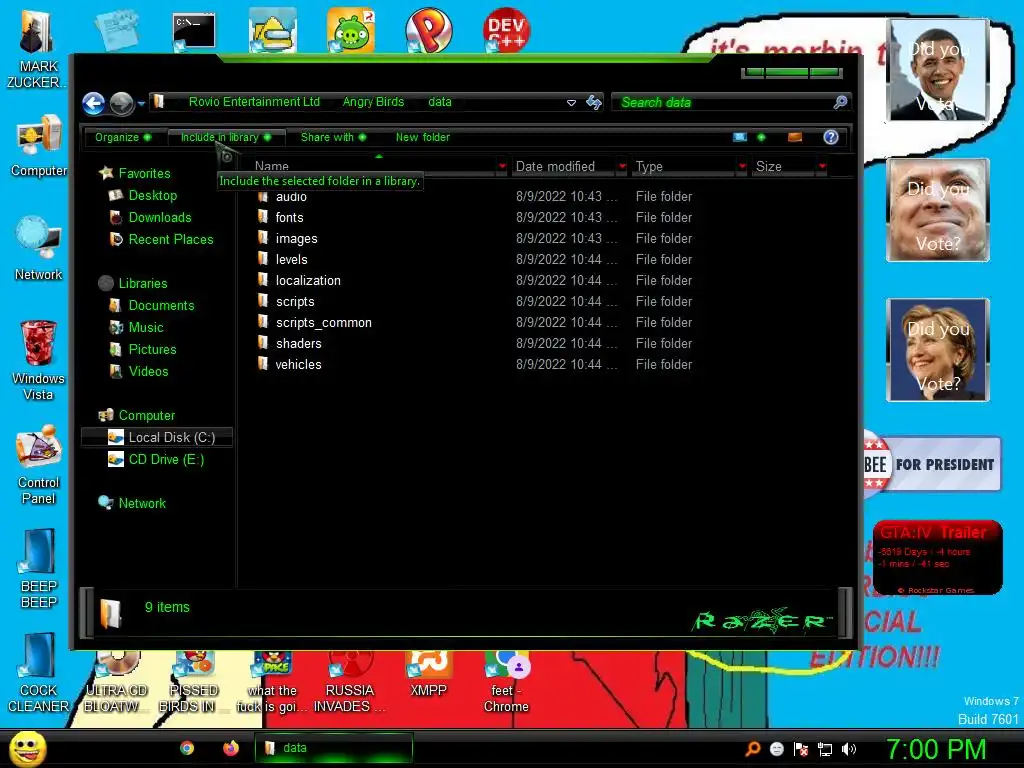Image resolution: width=1024 pixels, height=768 pixels.
Task: Select the vehicles folder icon
Action: [x=263, y=364]
